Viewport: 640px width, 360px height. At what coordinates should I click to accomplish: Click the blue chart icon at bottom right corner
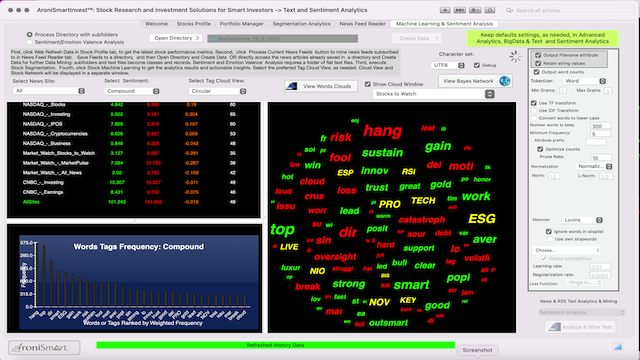(618, 347)
